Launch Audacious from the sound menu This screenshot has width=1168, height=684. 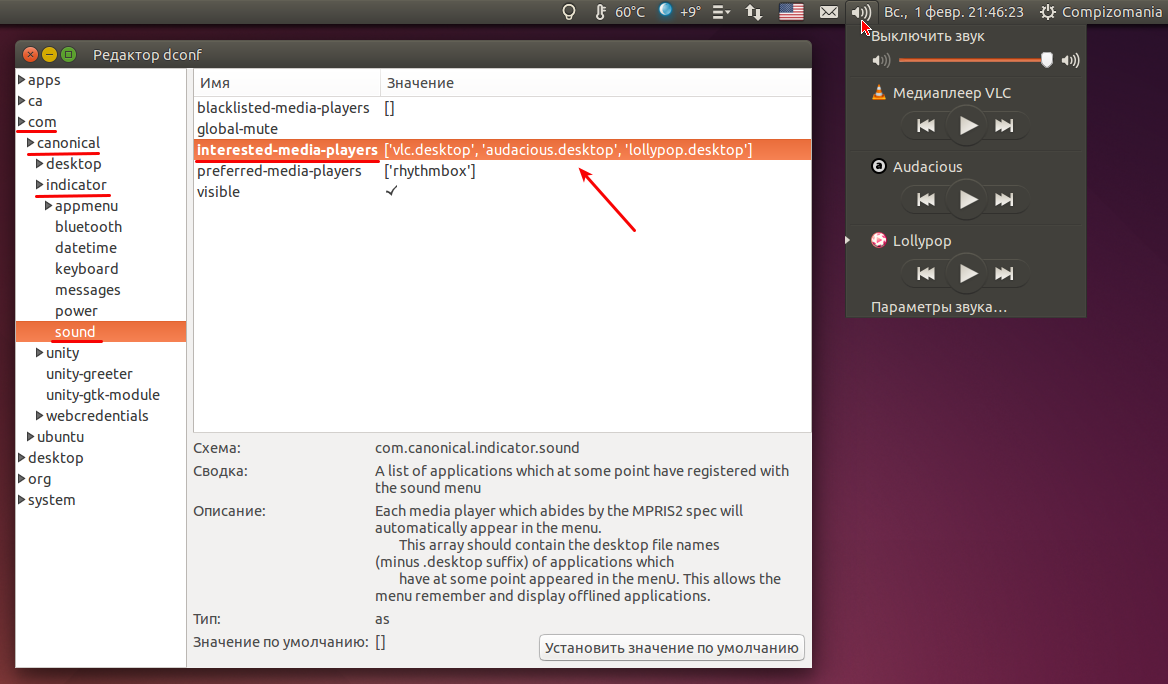927,167
